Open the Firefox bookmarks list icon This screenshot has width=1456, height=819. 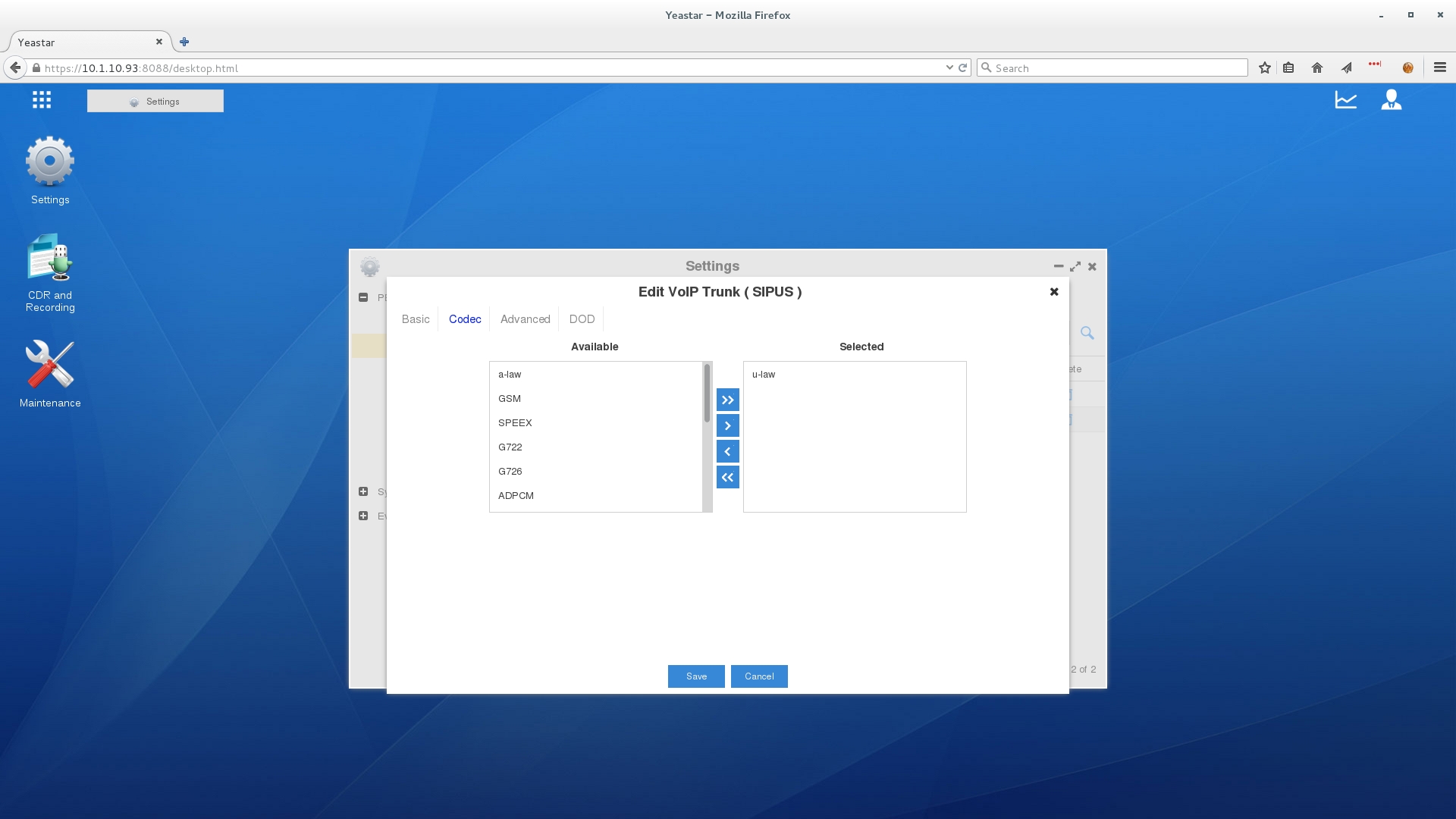(1288, 67)
